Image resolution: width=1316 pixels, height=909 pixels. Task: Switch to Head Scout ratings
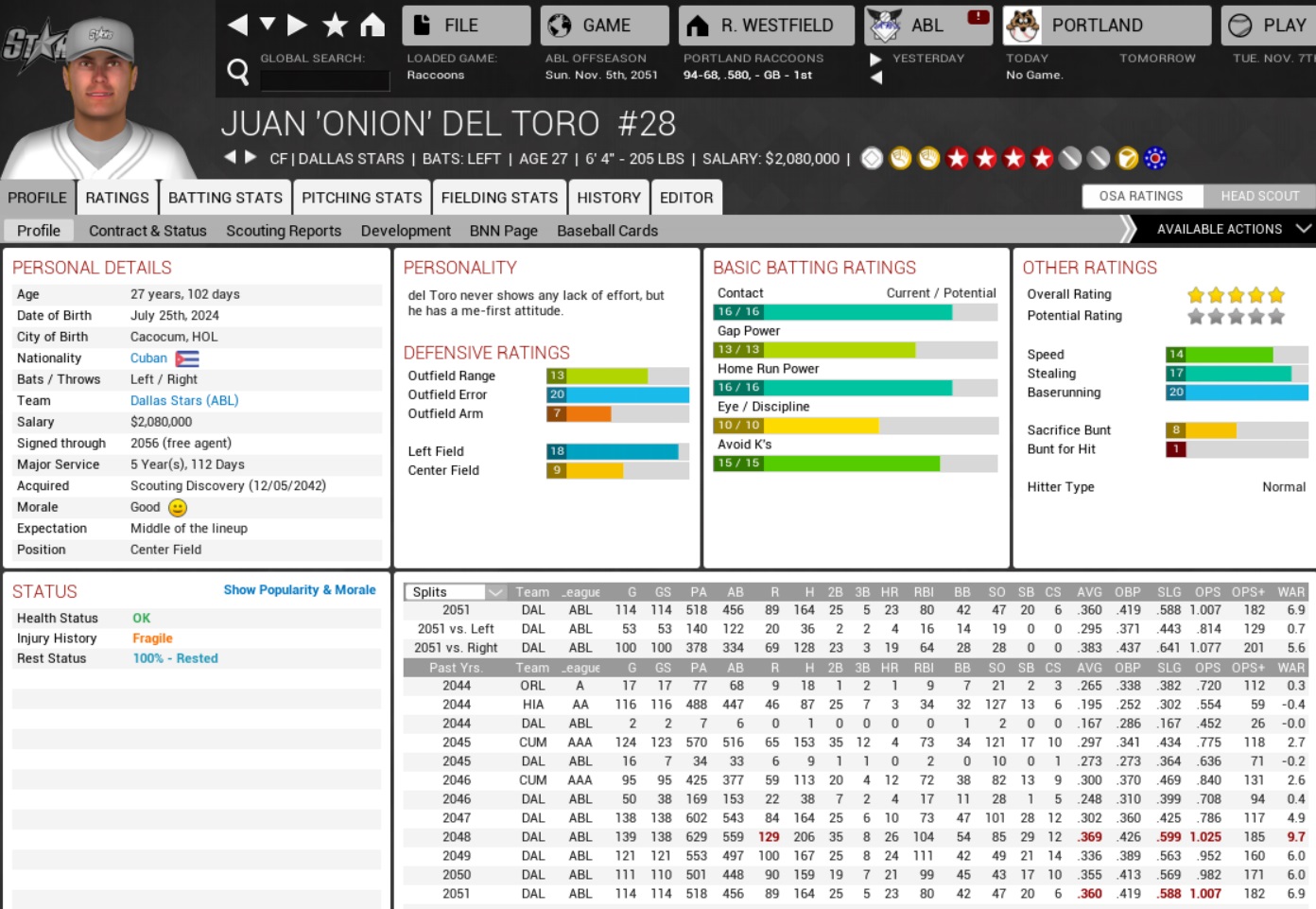click(x=1259, y=196)
